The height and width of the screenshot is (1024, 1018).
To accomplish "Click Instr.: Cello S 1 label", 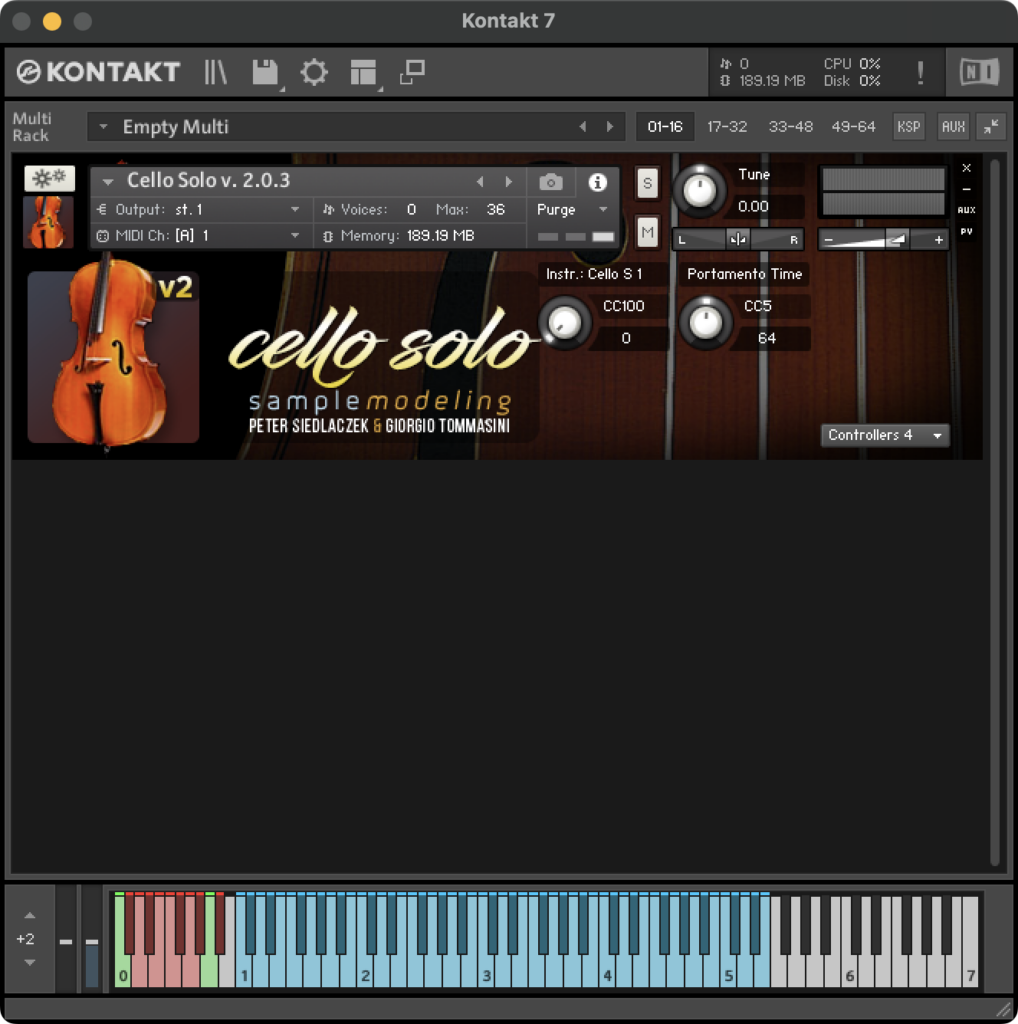I will tap(594, 274).
